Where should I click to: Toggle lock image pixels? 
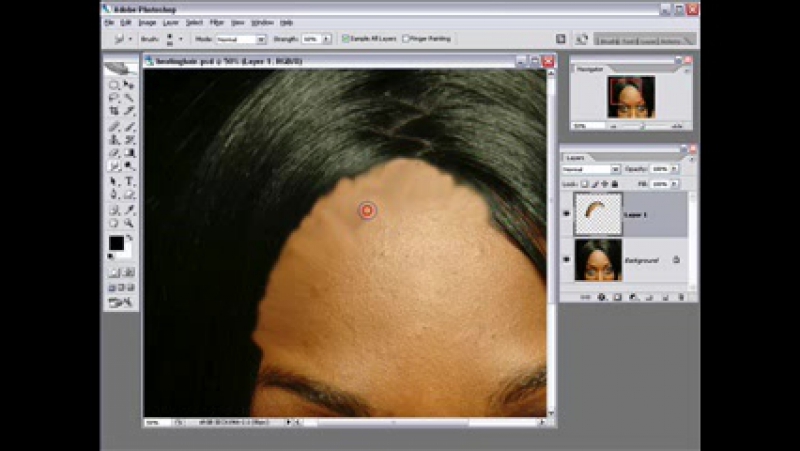595,184
